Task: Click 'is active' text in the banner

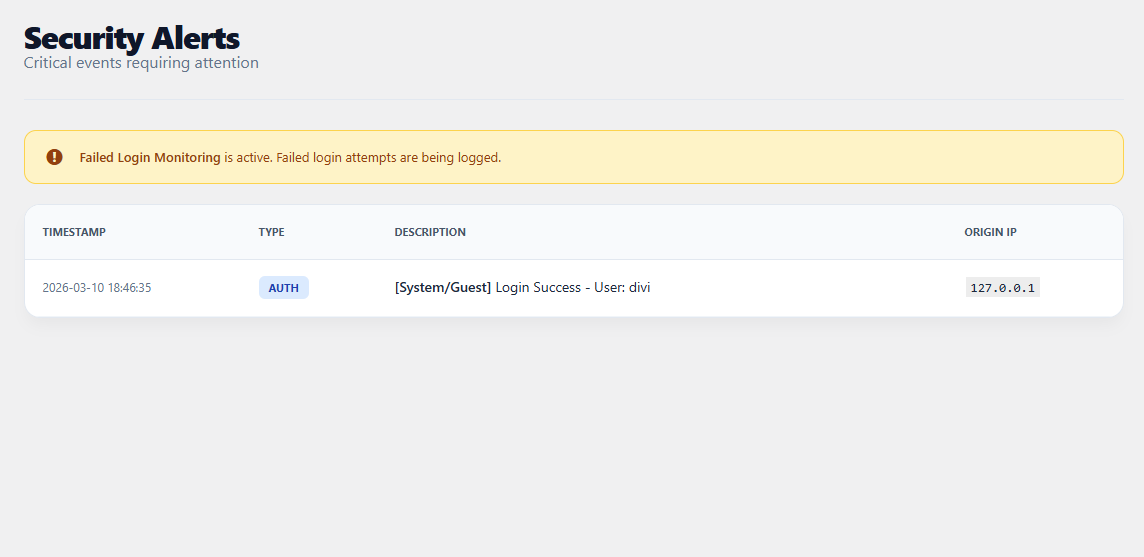Action: 247,158
